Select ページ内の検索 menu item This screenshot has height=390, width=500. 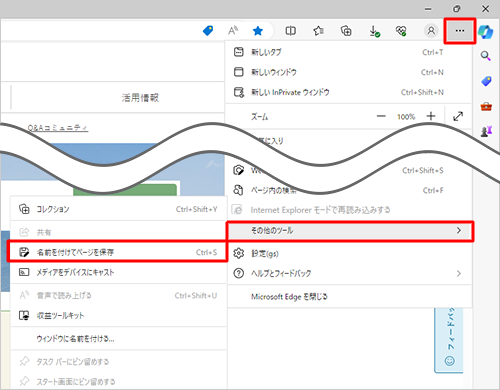(348, 190)
